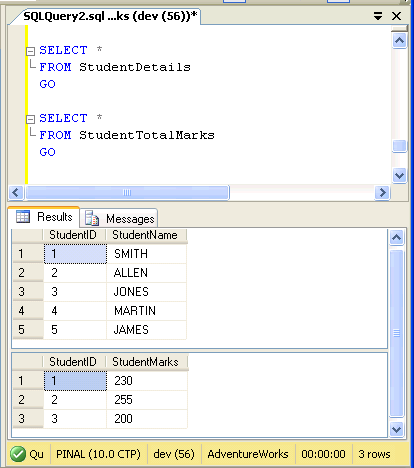Close the SQLQuery2.sql query window
414x468 pixels.
tap(396, 16)
